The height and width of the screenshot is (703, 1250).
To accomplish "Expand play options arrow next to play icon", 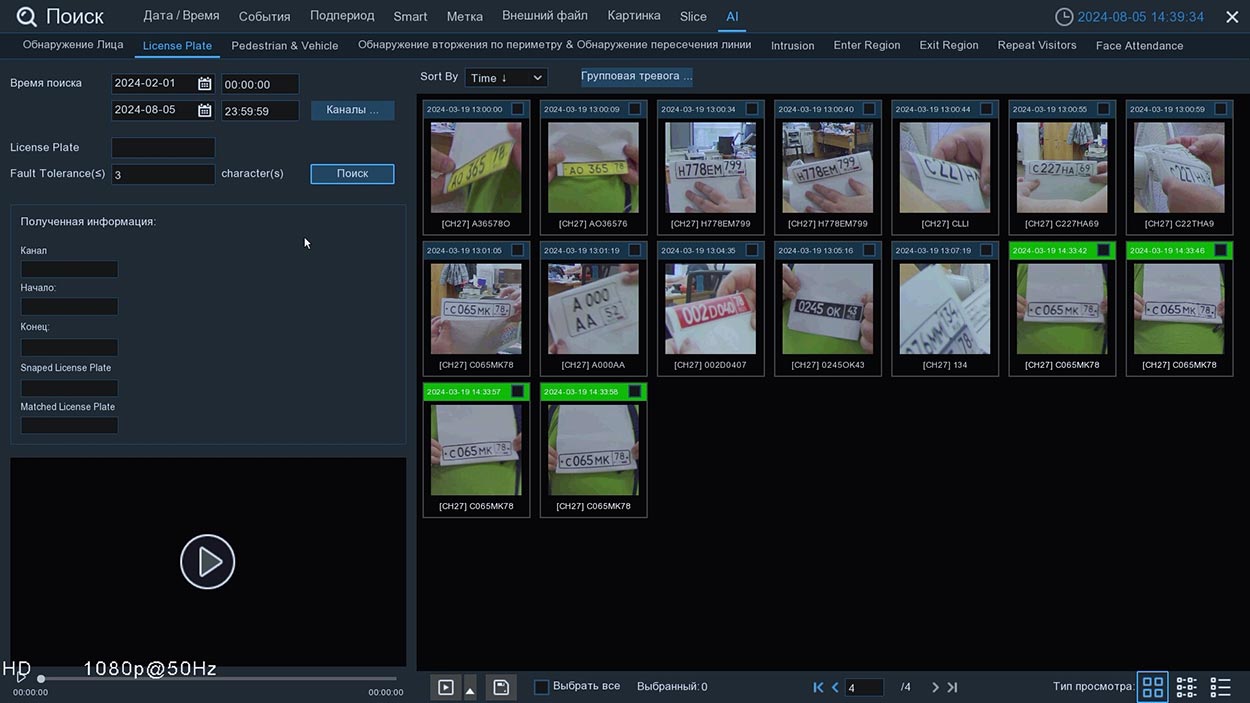I will pyautogui.click(x=470, y=690).
